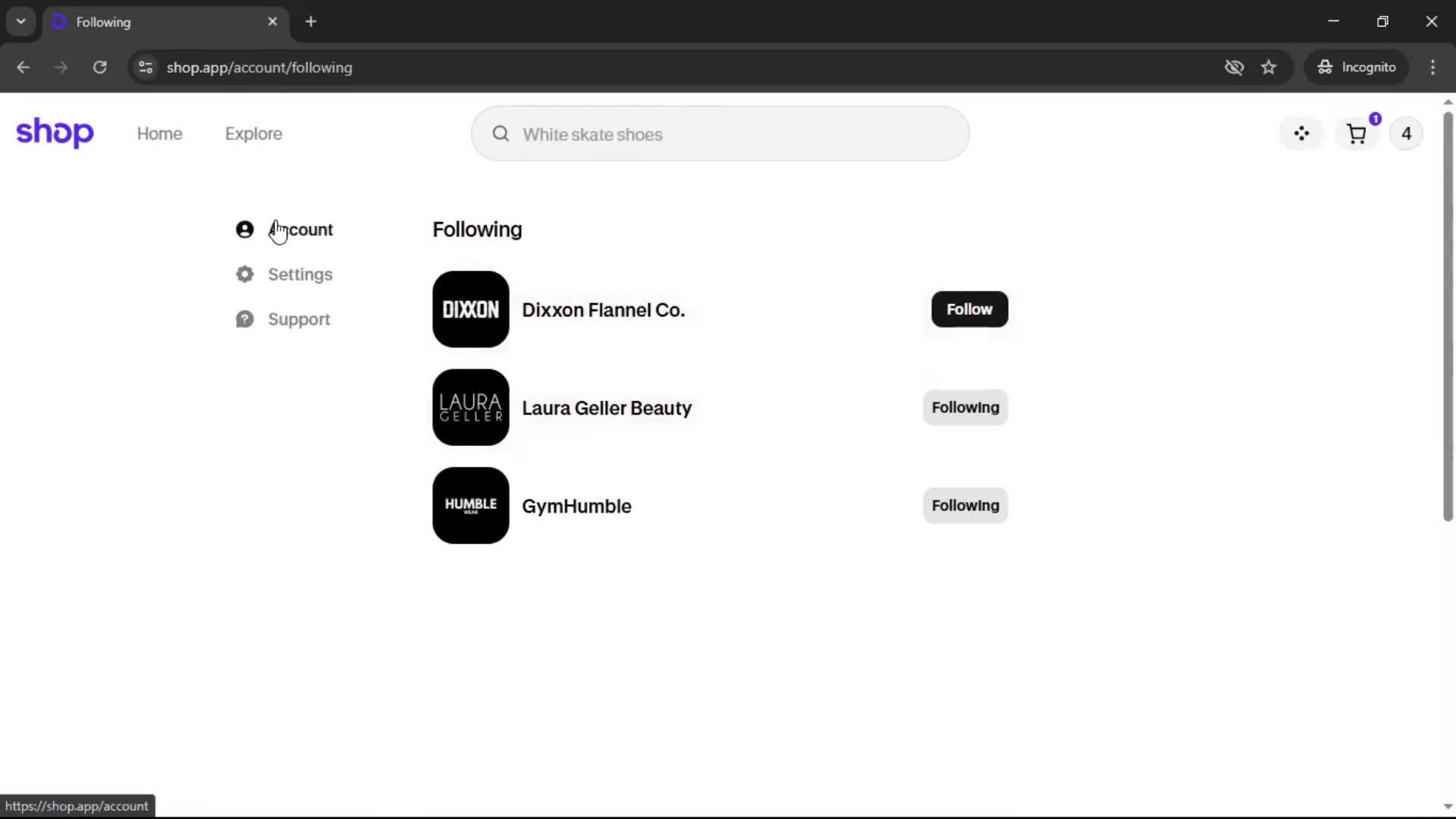This screenshot has width=1456, height=819.
Task: Click the search magnifier icon
Action: pyautogui.click(x=500, y=134)
